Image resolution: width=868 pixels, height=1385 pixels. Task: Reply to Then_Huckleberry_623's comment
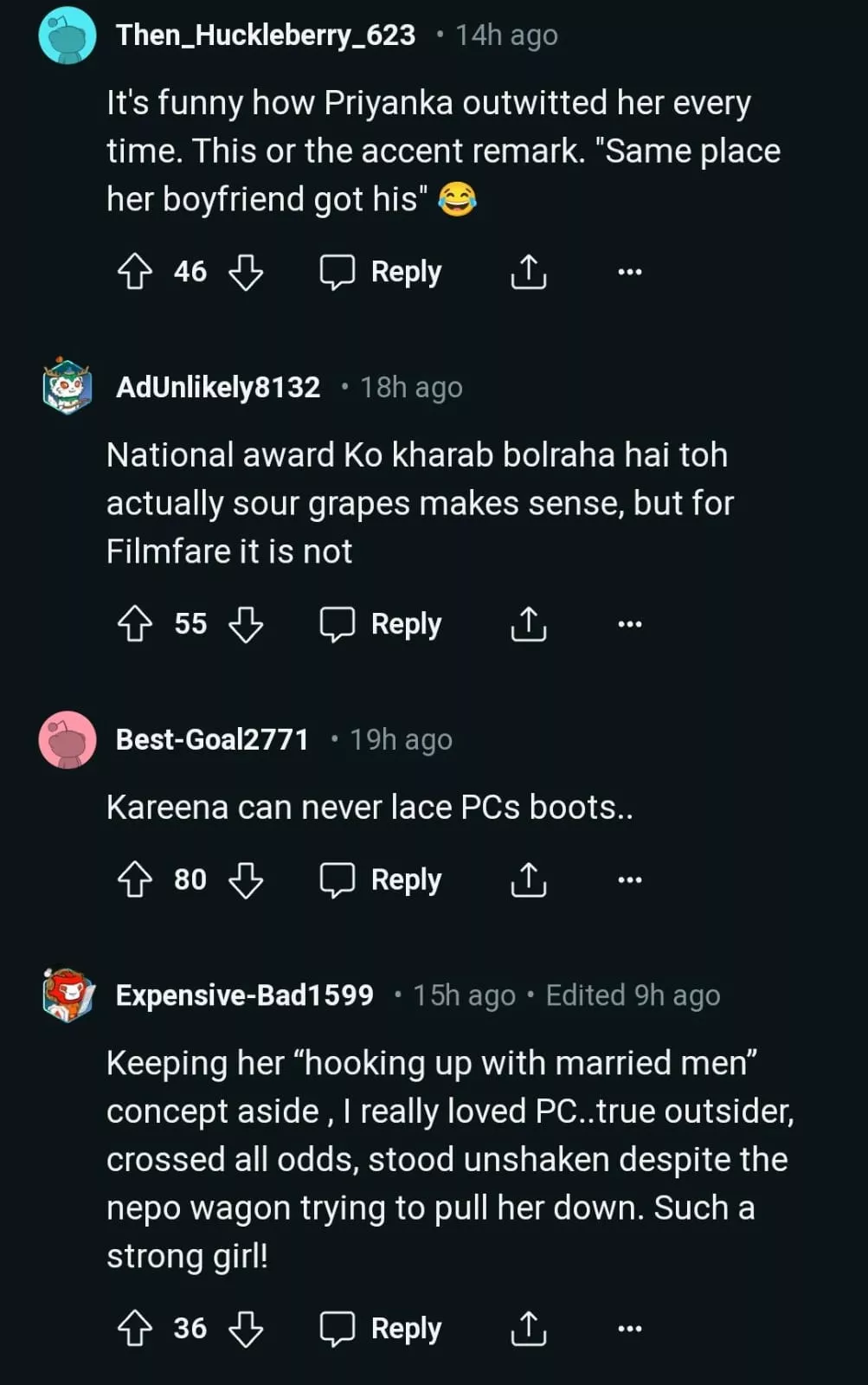382,272
